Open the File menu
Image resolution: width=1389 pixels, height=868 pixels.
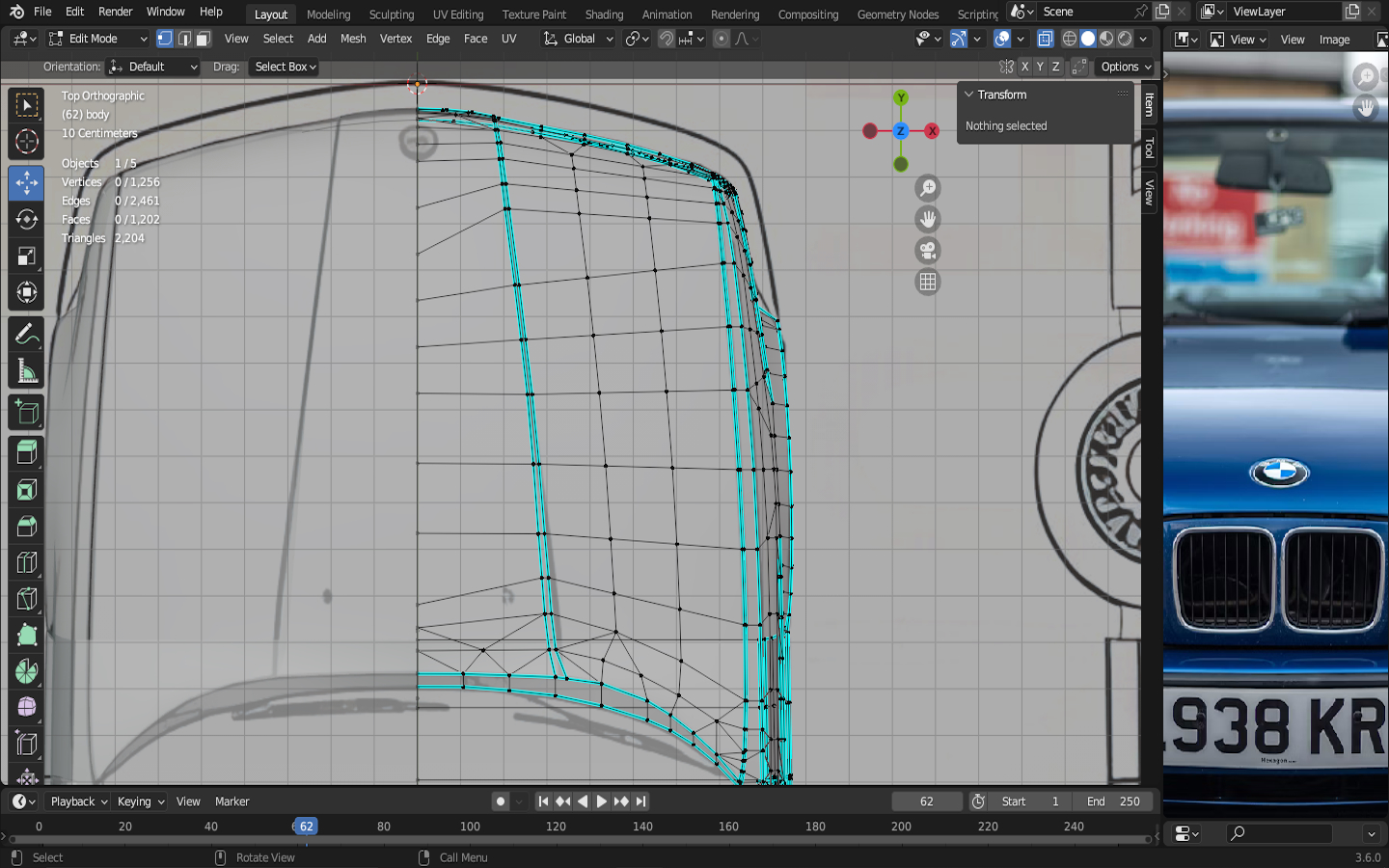click(x=42, y=12)
